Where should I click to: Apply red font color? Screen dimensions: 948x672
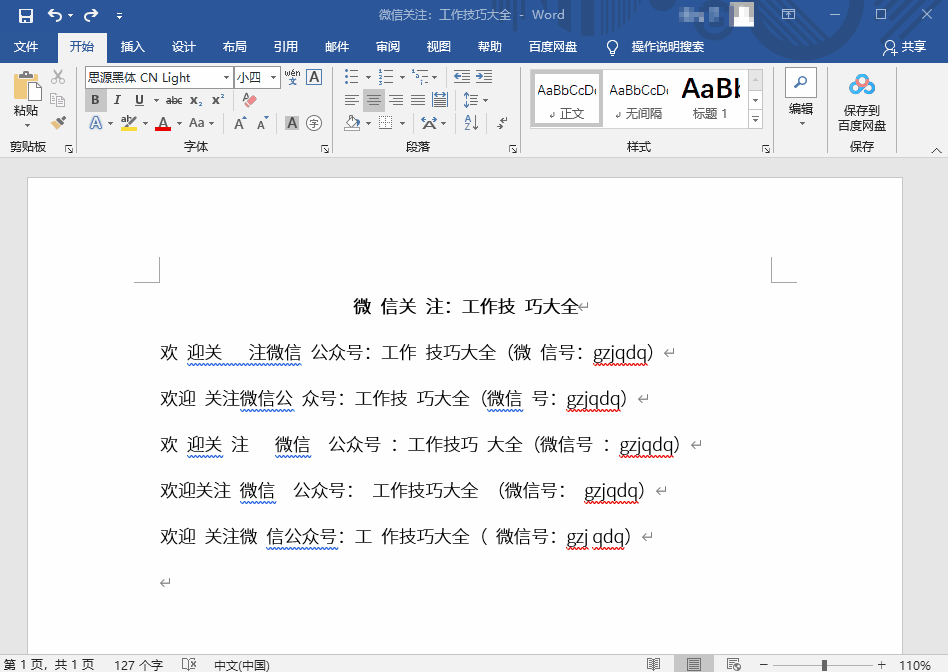(163, 123)
